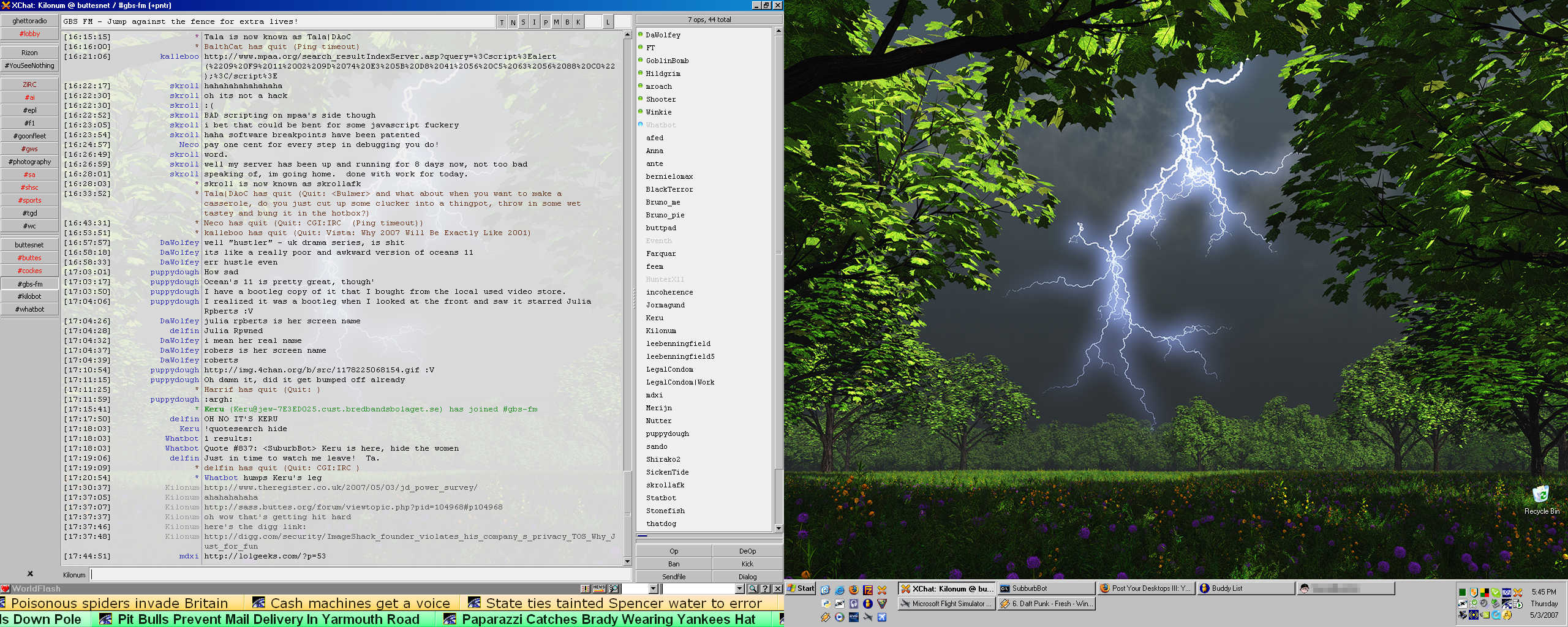Toggle the N no-outside-messages mode button

coord(513,22)
